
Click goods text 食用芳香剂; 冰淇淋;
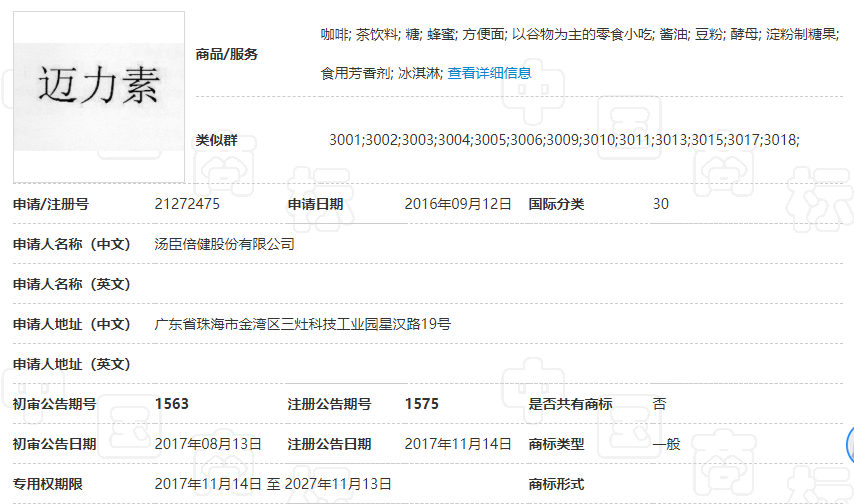pyautogui.click(x=382, y=74)
